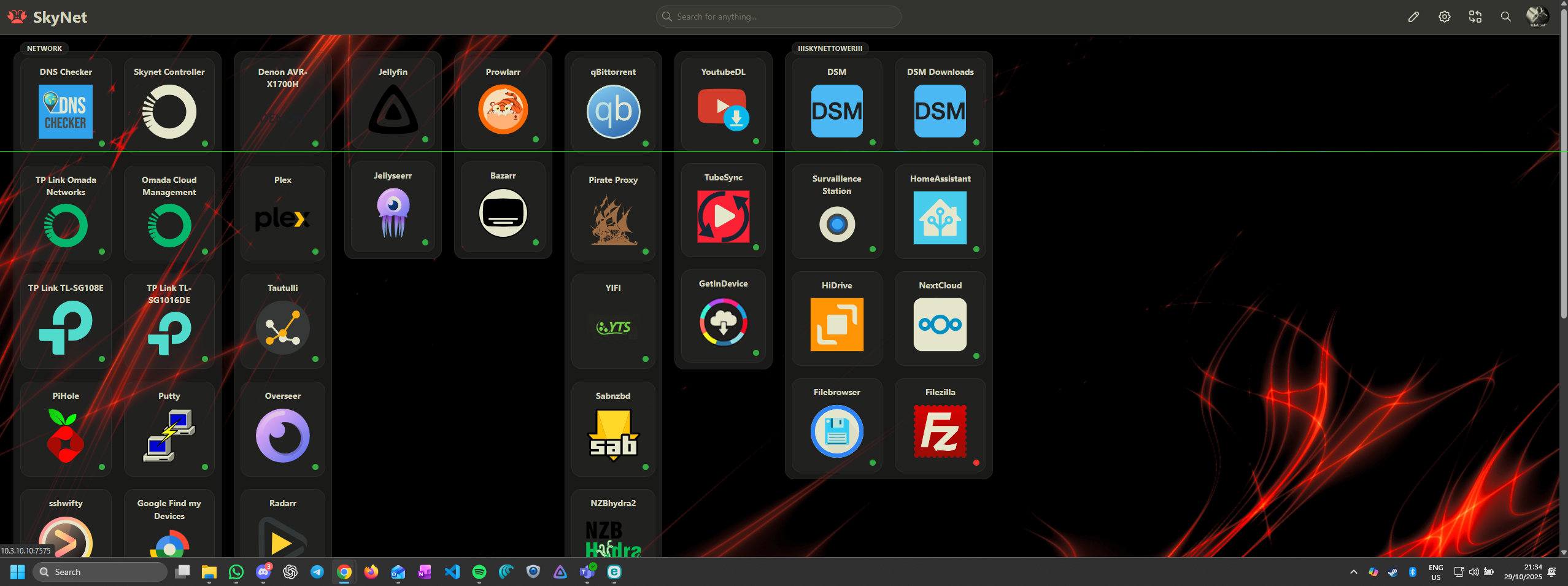The image size is (1568, 586).
Task: Open the Radarr tile
Action: [x=283, y=523]
